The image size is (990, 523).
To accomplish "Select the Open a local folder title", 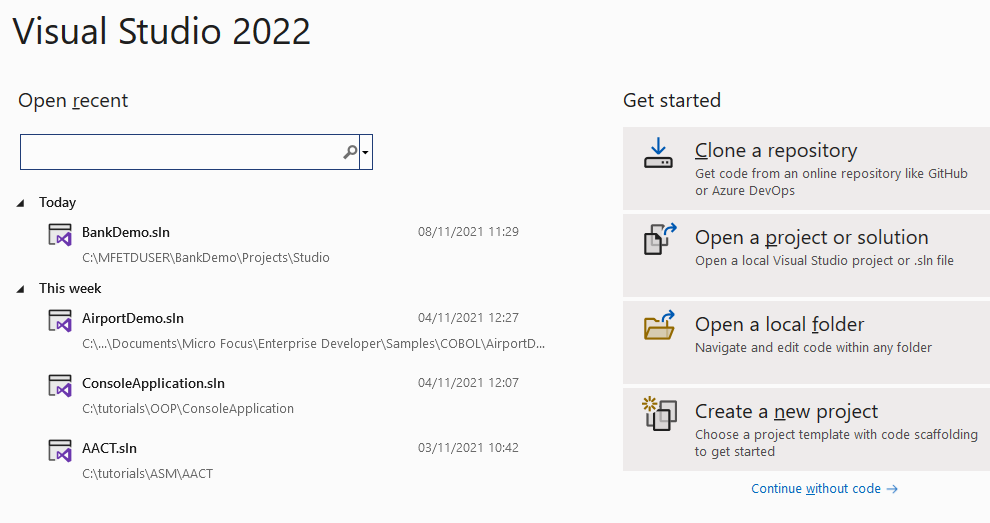I will (x=779, y=325).
